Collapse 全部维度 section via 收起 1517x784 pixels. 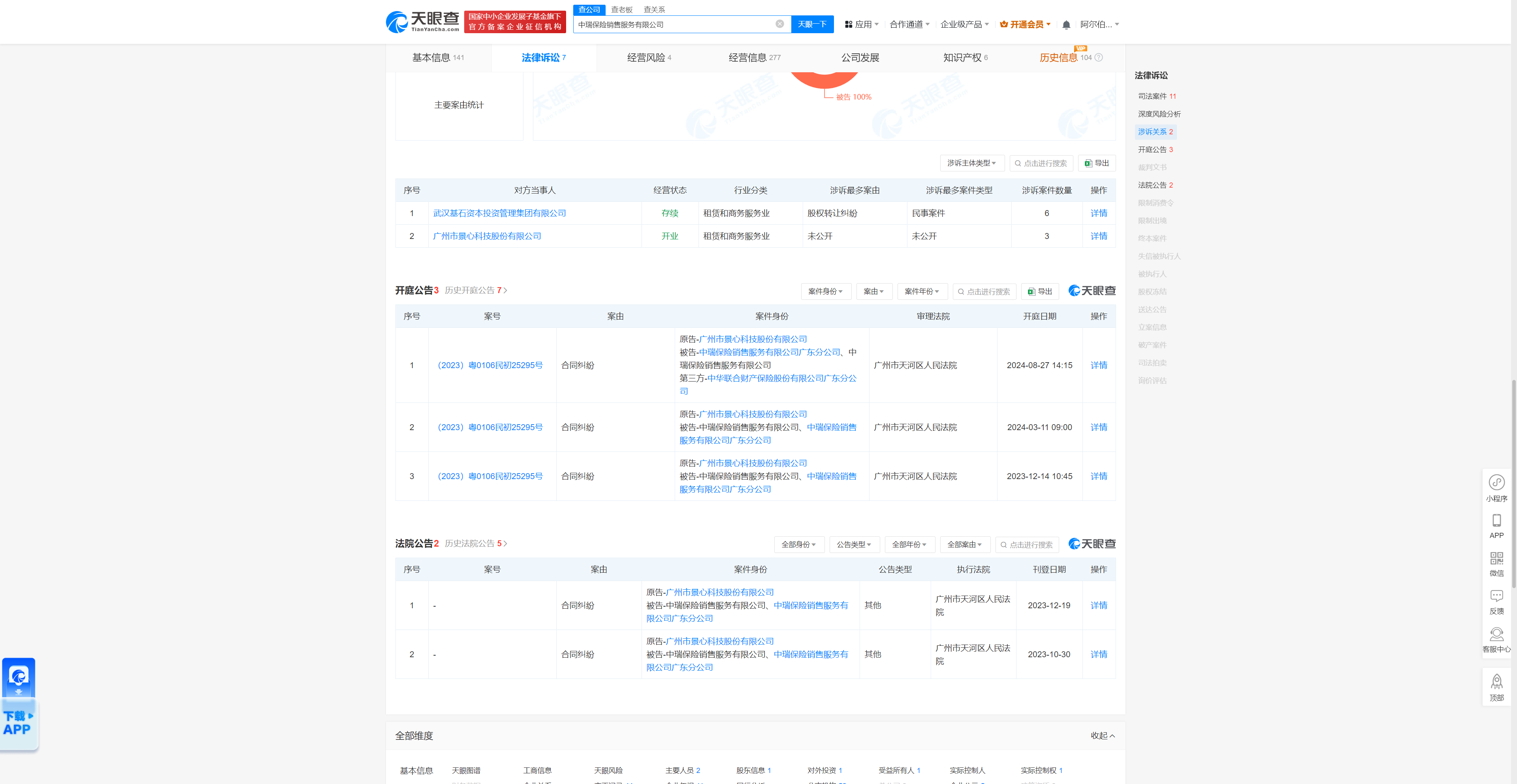pos(1103,736)
